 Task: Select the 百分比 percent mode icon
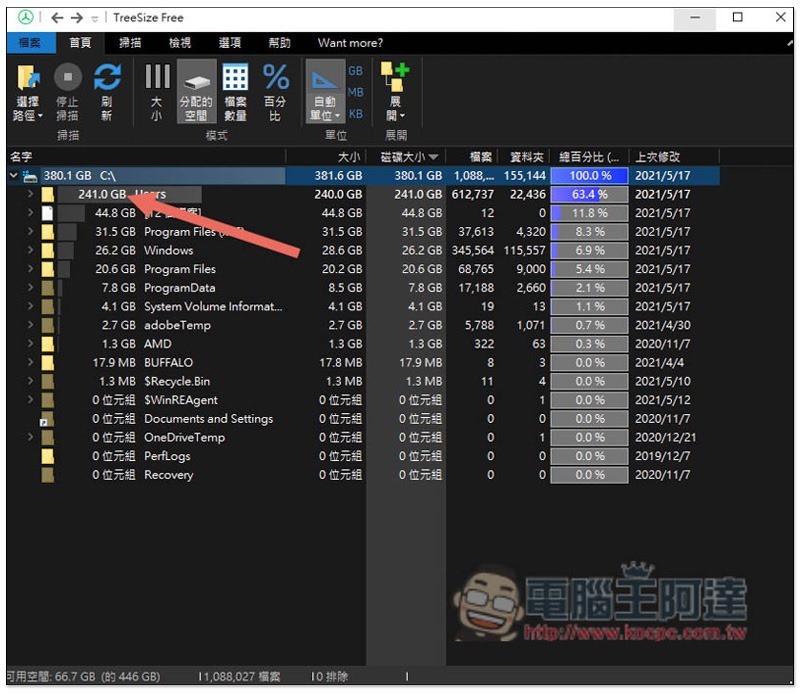click(x=275, y=78)
